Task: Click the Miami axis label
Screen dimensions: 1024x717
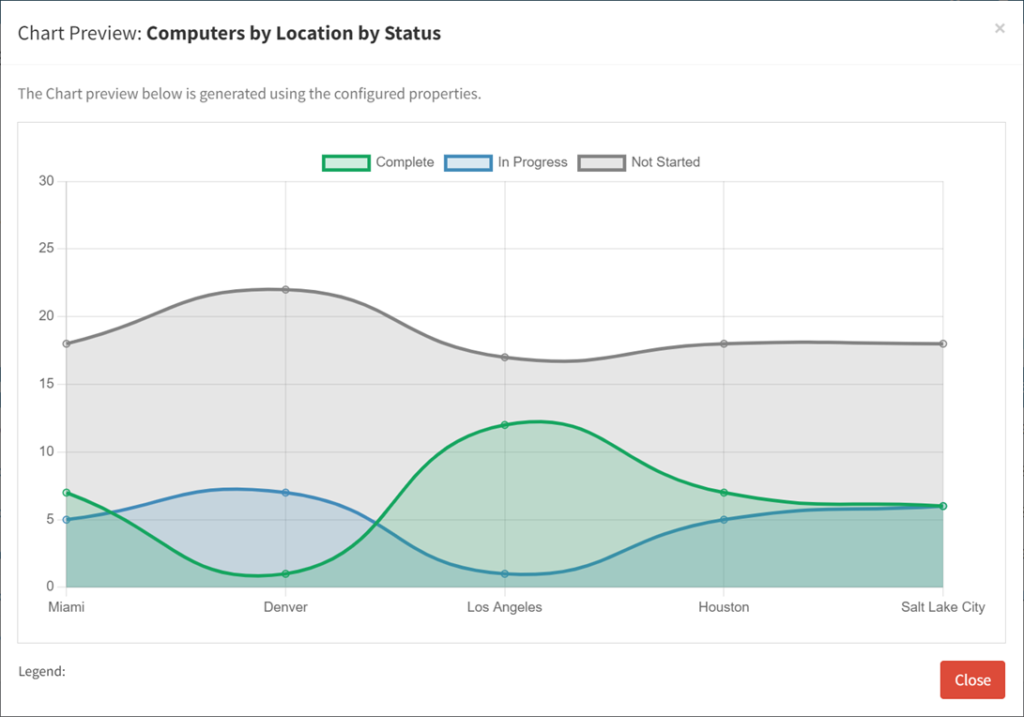Action: tap(66, 606)
